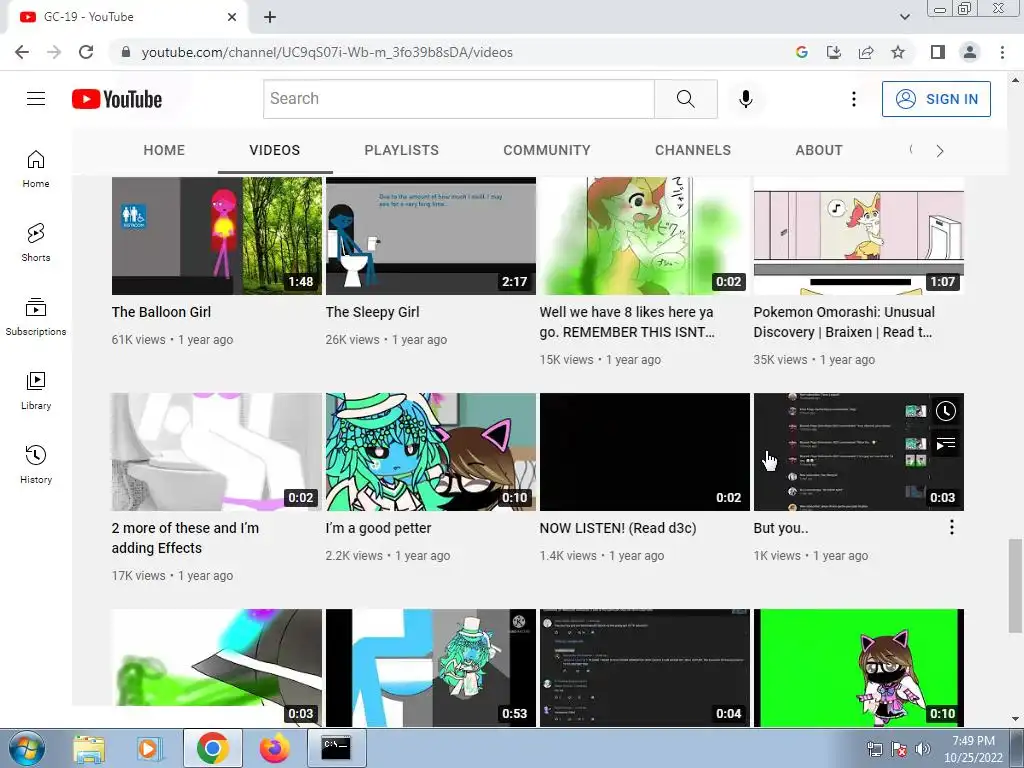Open 'The Sleepy Girl' video title
The width and height of the screenshot is (1024, 768).
(372, 312)
